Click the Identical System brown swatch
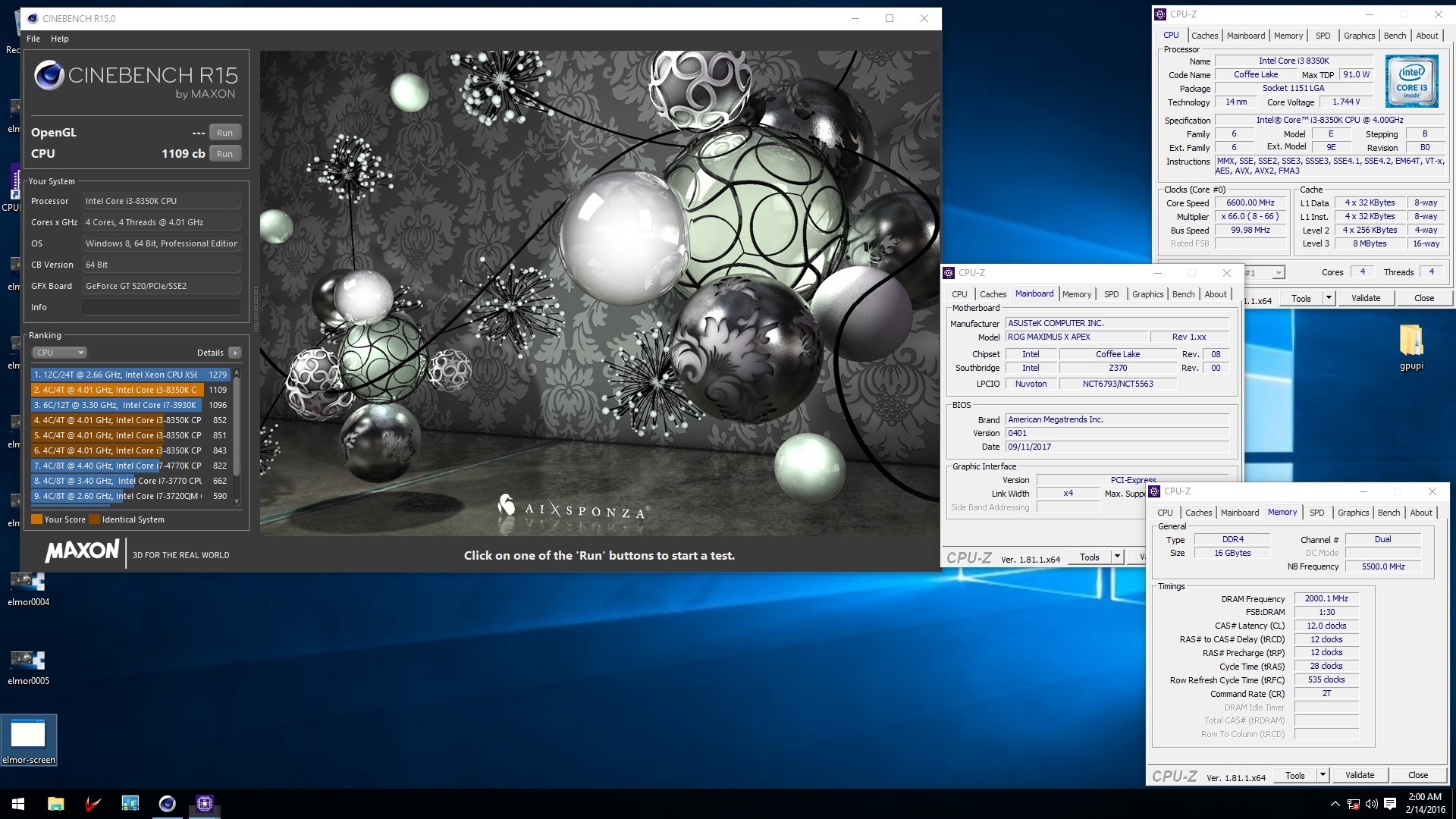The height and width of the screenshot is (819, 1456). click(94, 519)
